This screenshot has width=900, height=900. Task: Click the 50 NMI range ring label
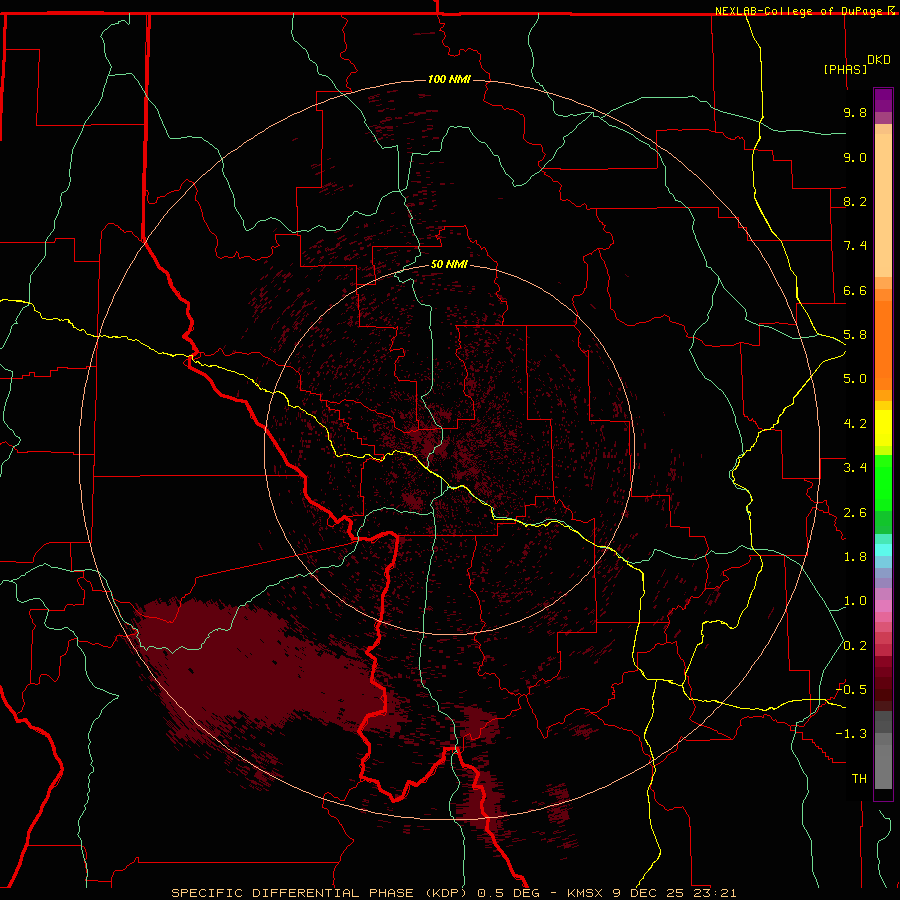point(449,264)
